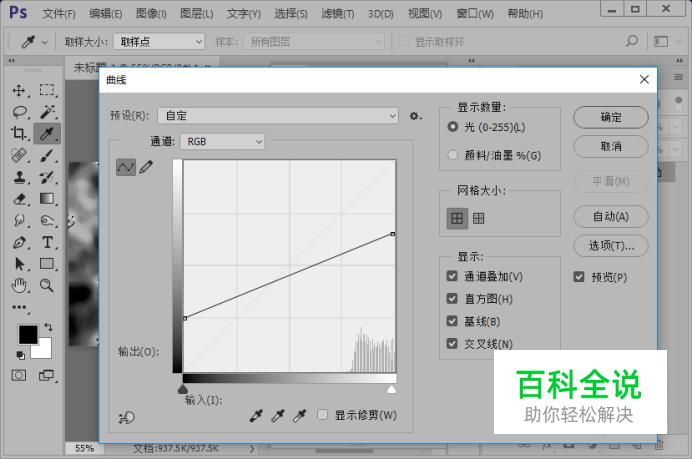Click the 确定 button
692x459 pixels.
(x=611, y=117)
